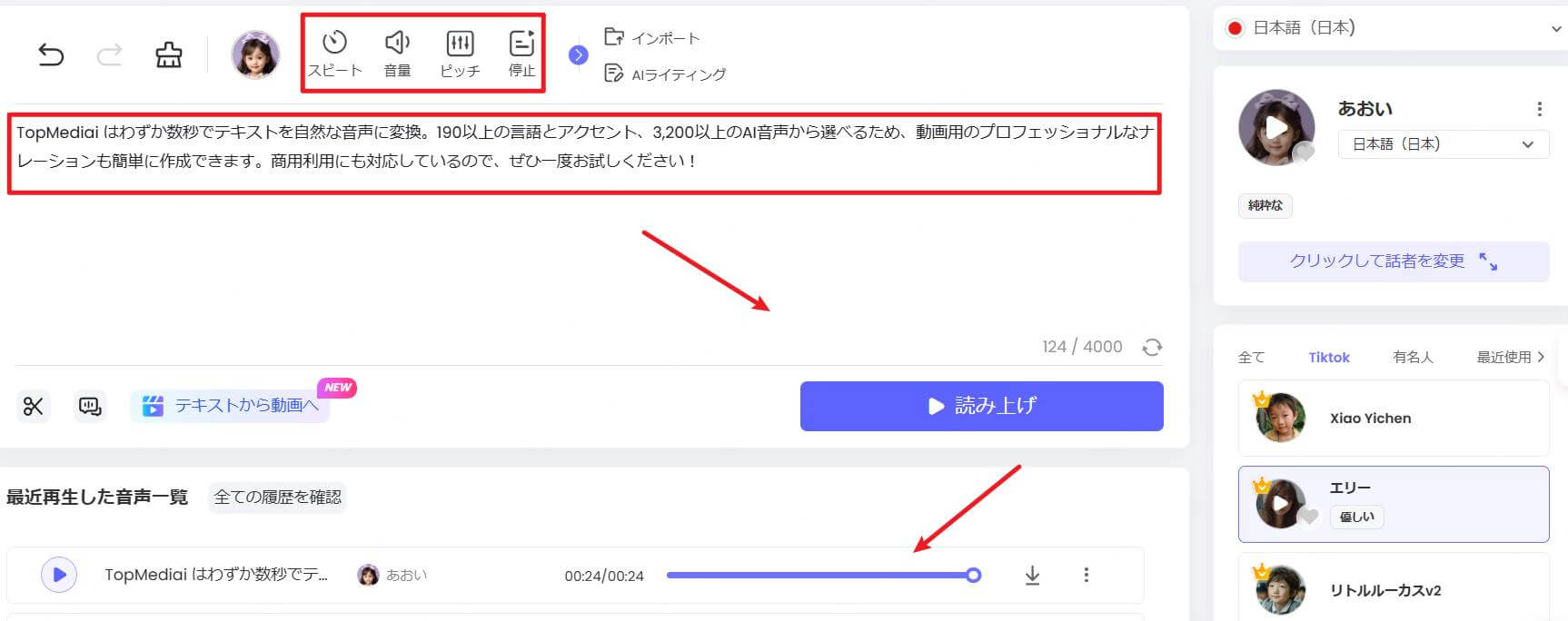
Task: Click the undo arrow icon
Action: (51, 55)
